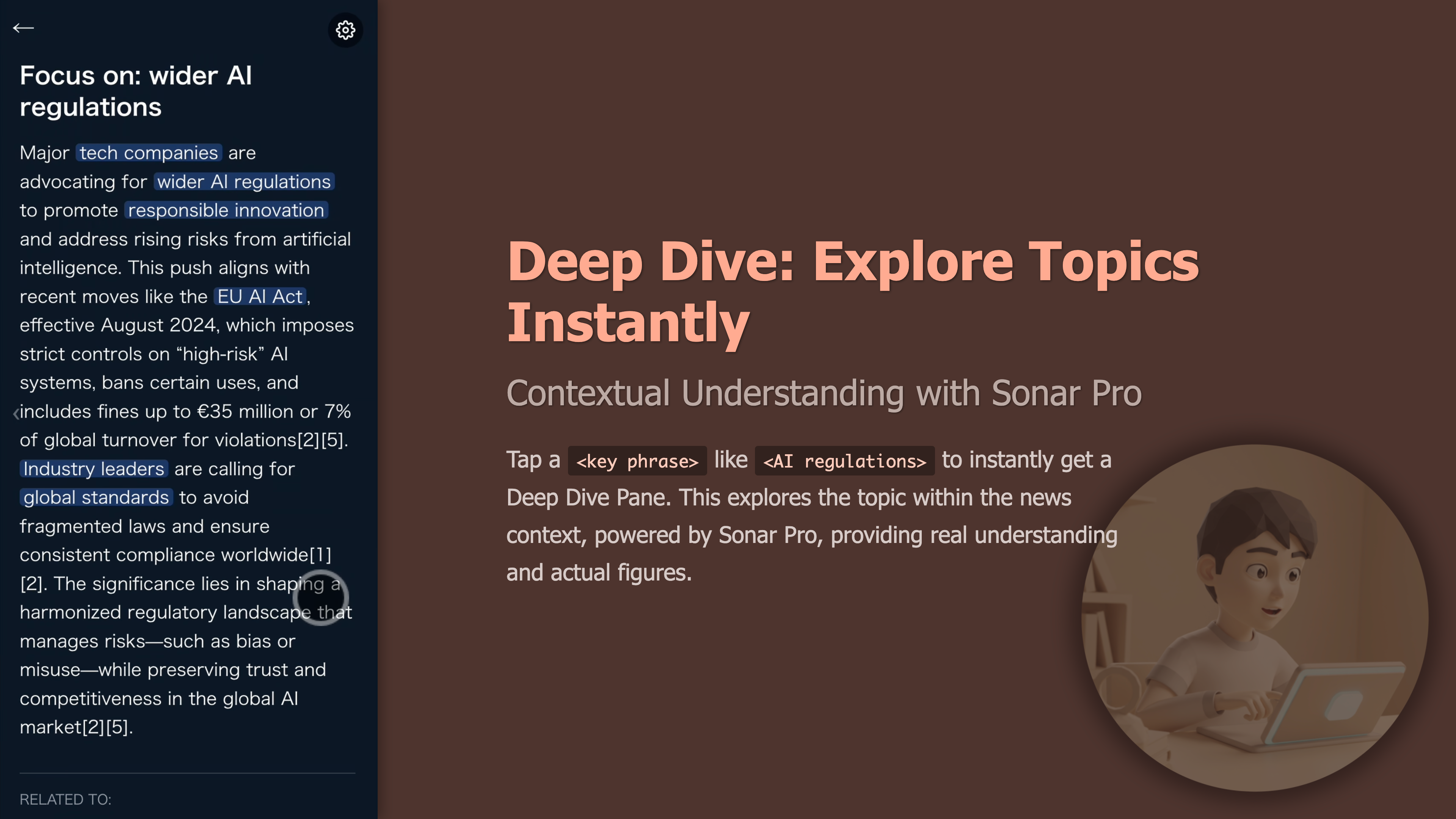Select the 'responsible innovation' key phrase
The image size is (1456, 819).
[226, 210]
